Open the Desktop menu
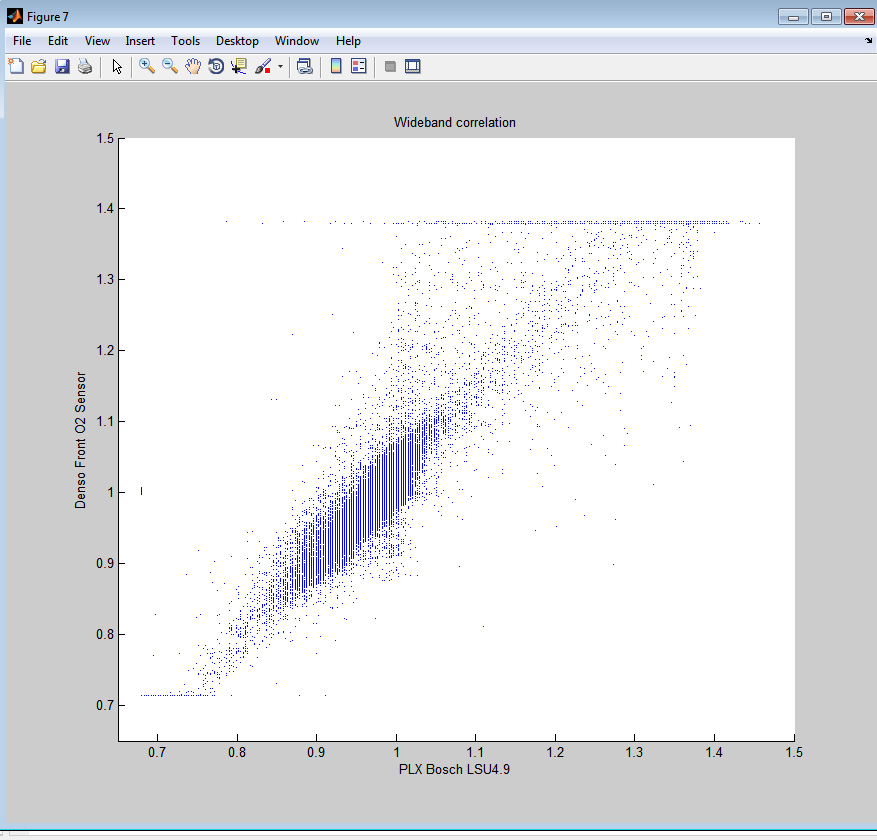This screenshot has height=840, width=877. pyautogui.click(x=237, y=41)
